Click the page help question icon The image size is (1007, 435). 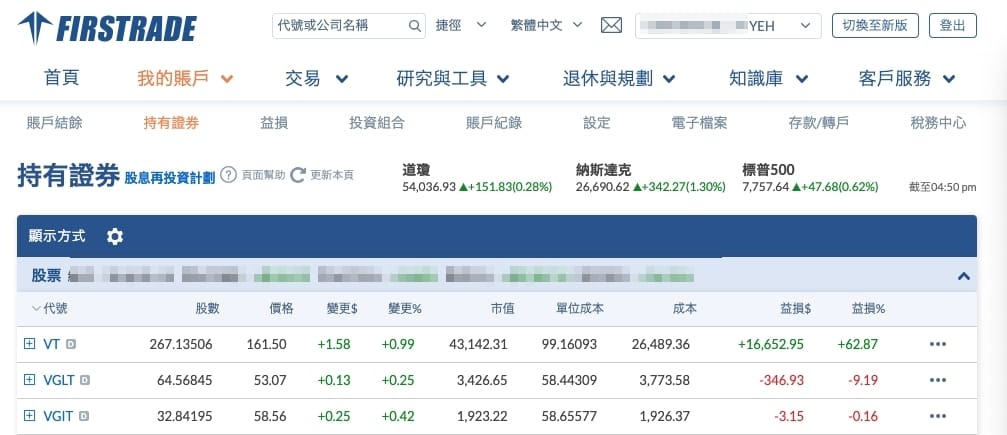(x=229, y=175)
